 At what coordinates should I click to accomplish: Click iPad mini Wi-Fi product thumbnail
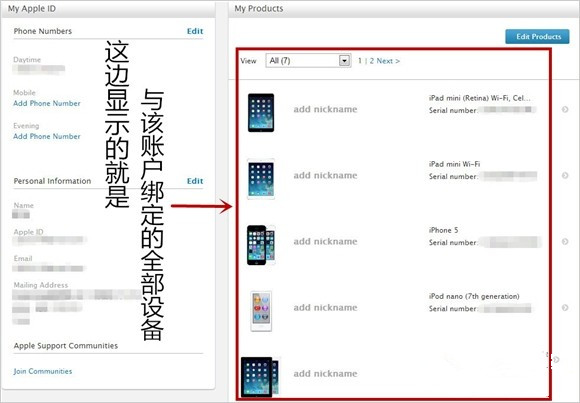coord(261,179)
